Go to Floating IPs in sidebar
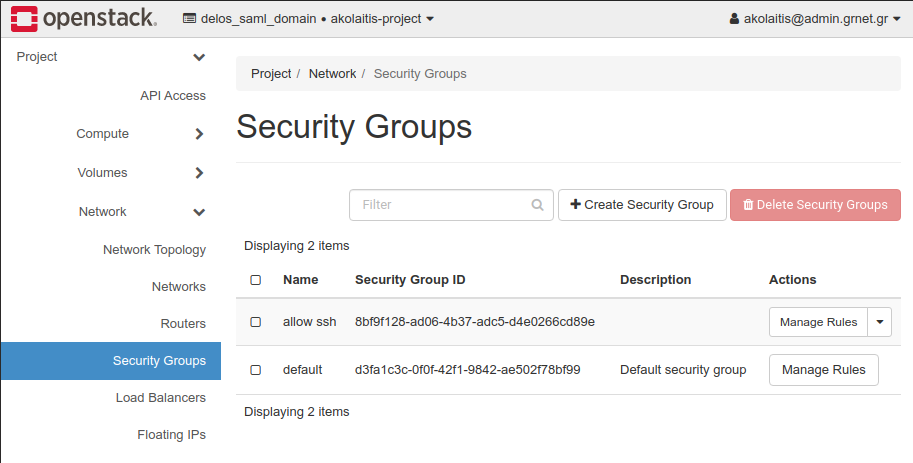The image size is (913, 463). pyautogui.click(x=171, y=435)
